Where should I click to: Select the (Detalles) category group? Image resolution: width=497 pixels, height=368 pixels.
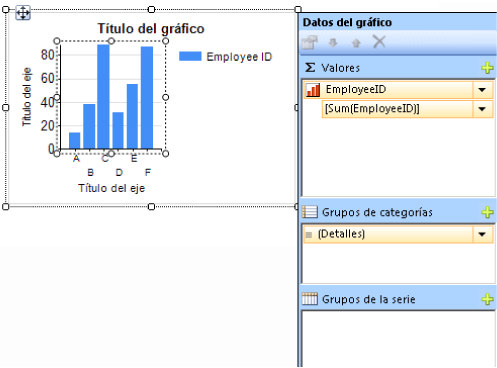(398, 234)
